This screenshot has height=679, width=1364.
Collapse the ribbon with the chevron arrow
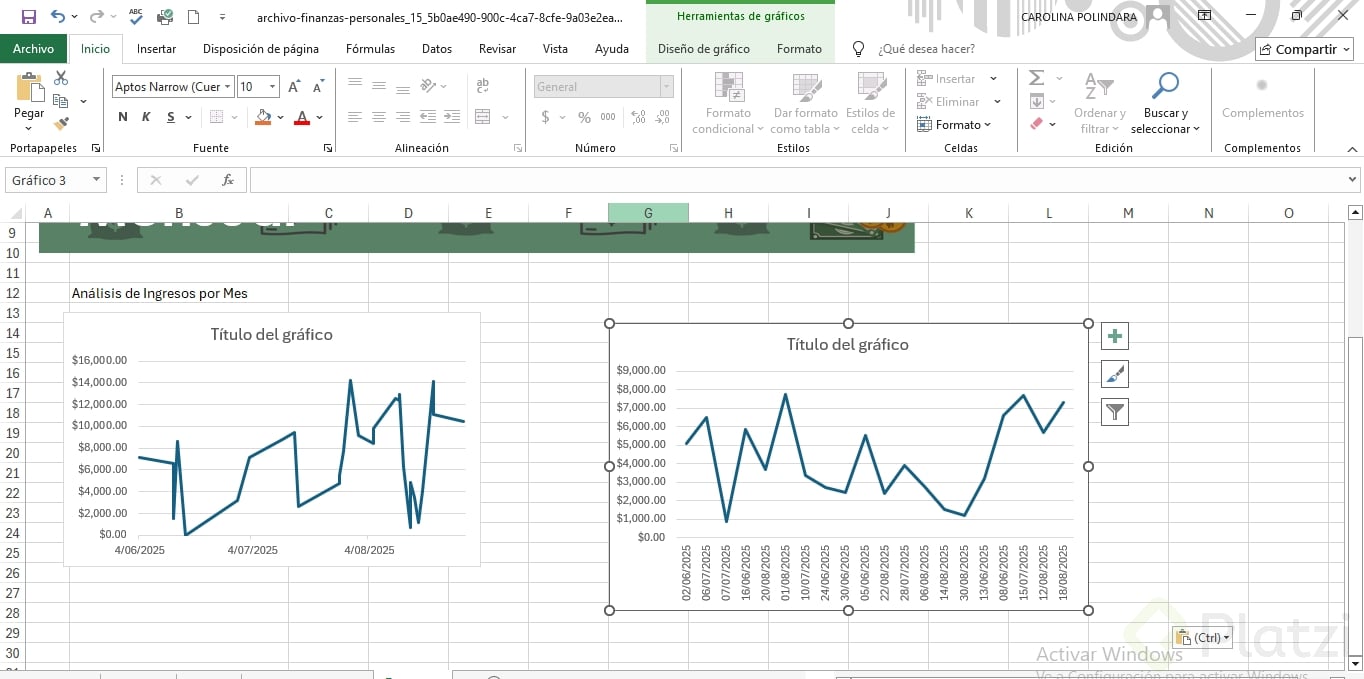point(1352,149)
